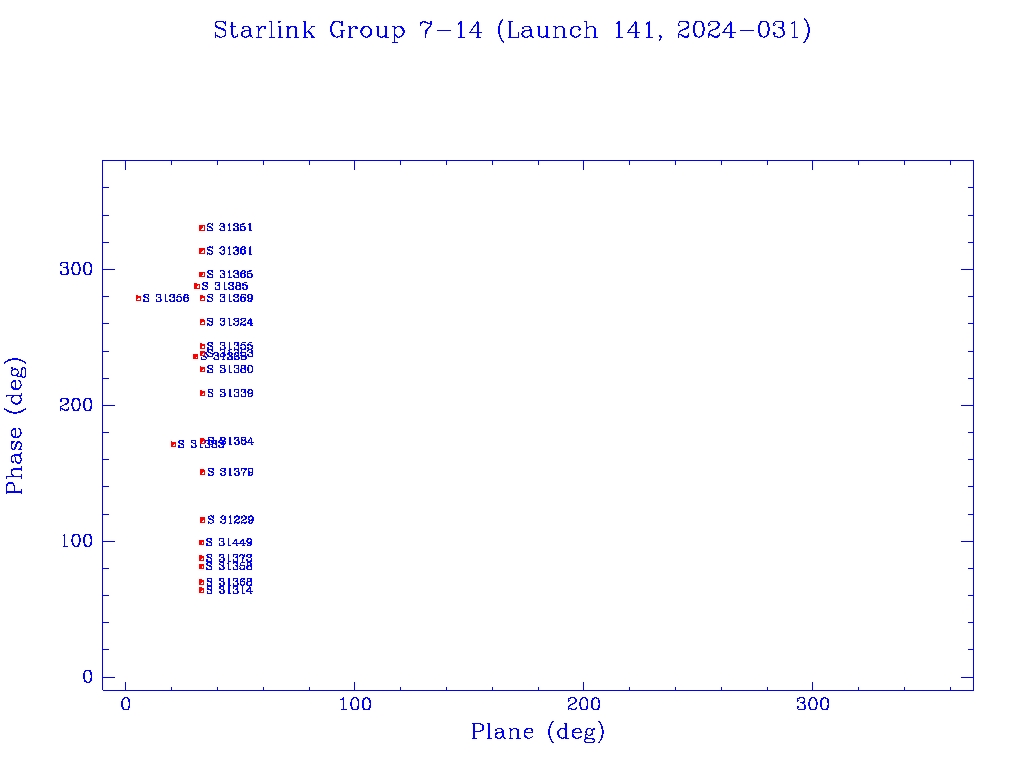Screen dimensions: 1024x768
Task: Pick the red marker for S 31339
Action: point(202,393)
